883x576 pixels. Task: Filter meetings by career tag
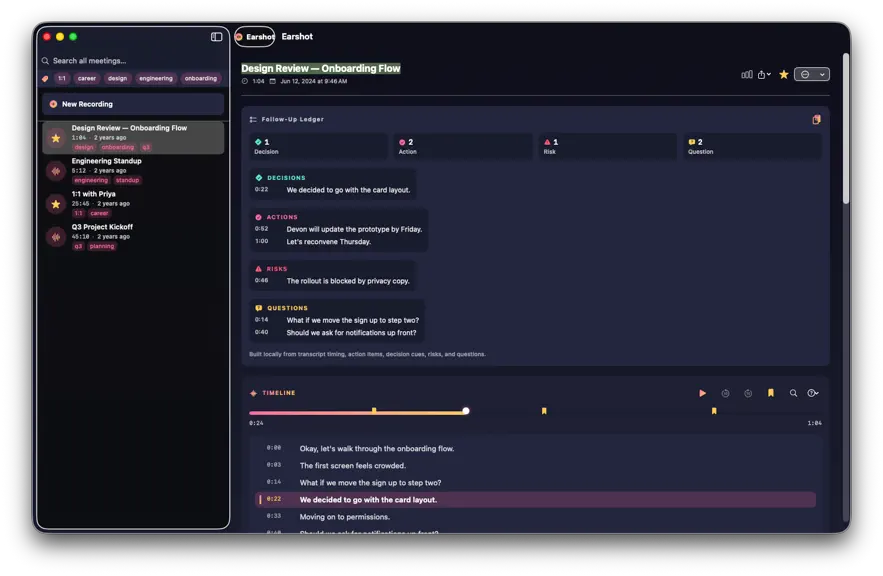point(87,78)
